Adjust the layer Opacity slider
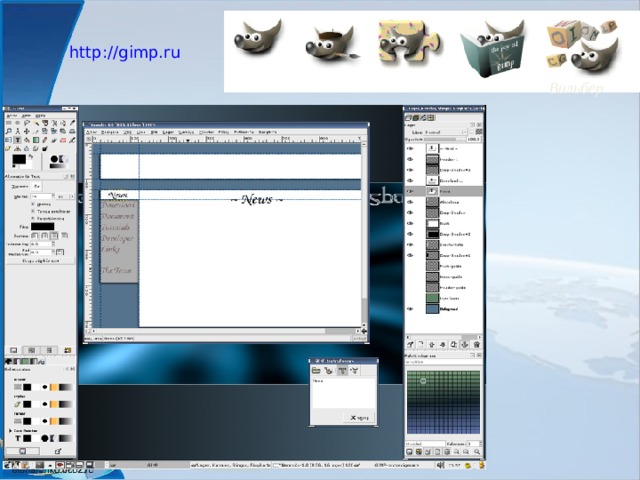The height and width of the screenshot is (480, 640). click(x=445, y=140)
